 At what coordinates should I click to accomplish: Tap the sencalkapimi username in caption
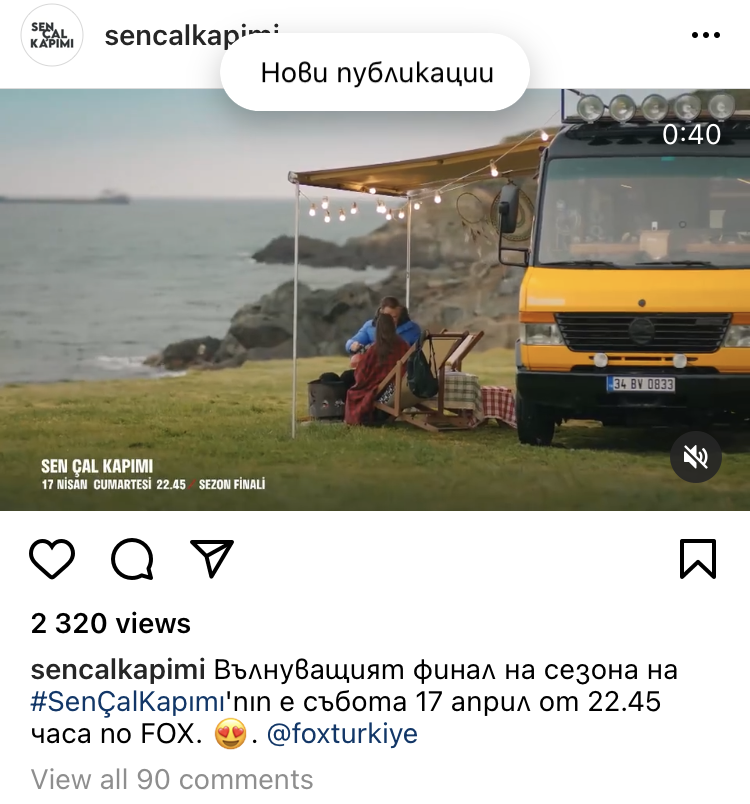click(118, 670)
